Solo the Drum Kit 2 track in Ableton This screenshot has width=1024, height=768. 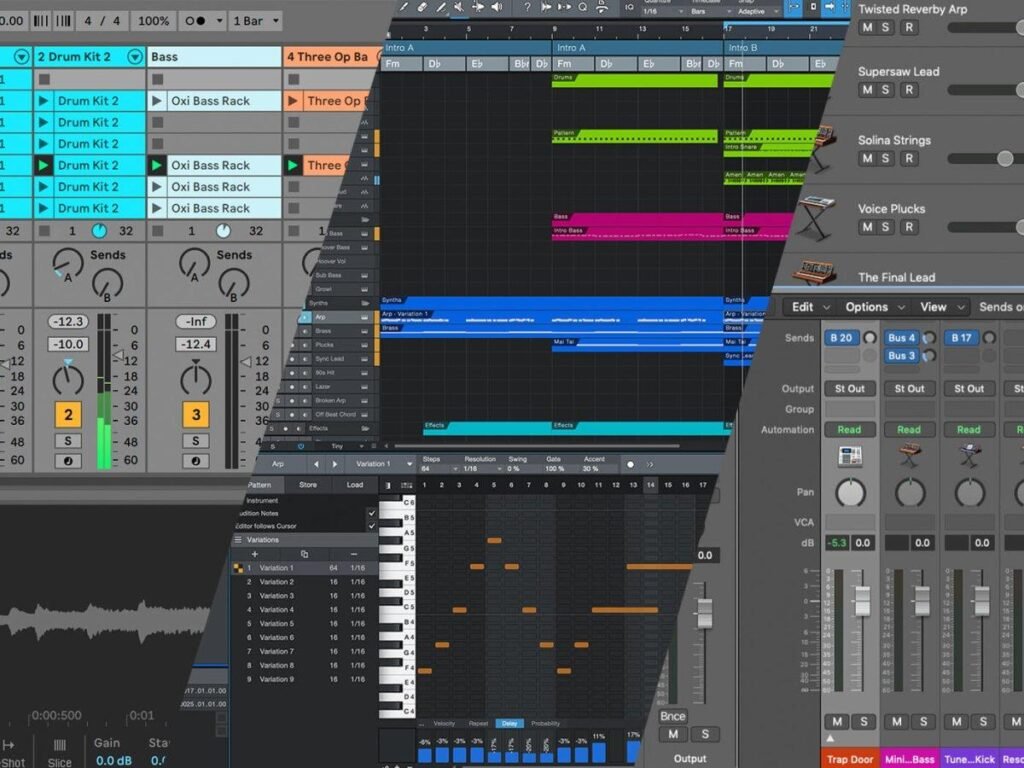(x=68, y=441)
